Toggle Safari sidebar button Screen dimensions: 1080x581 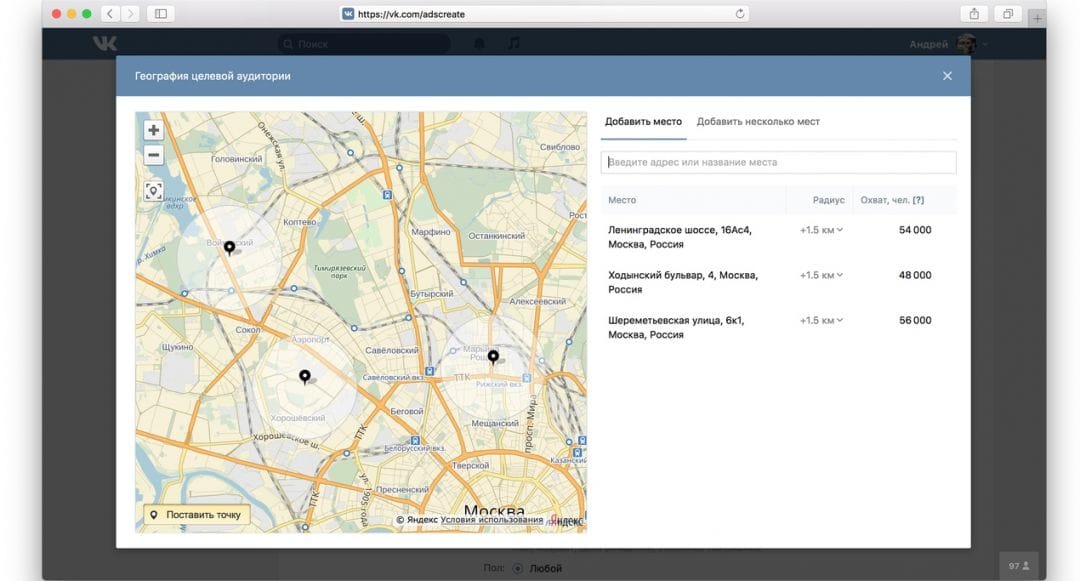161,14
